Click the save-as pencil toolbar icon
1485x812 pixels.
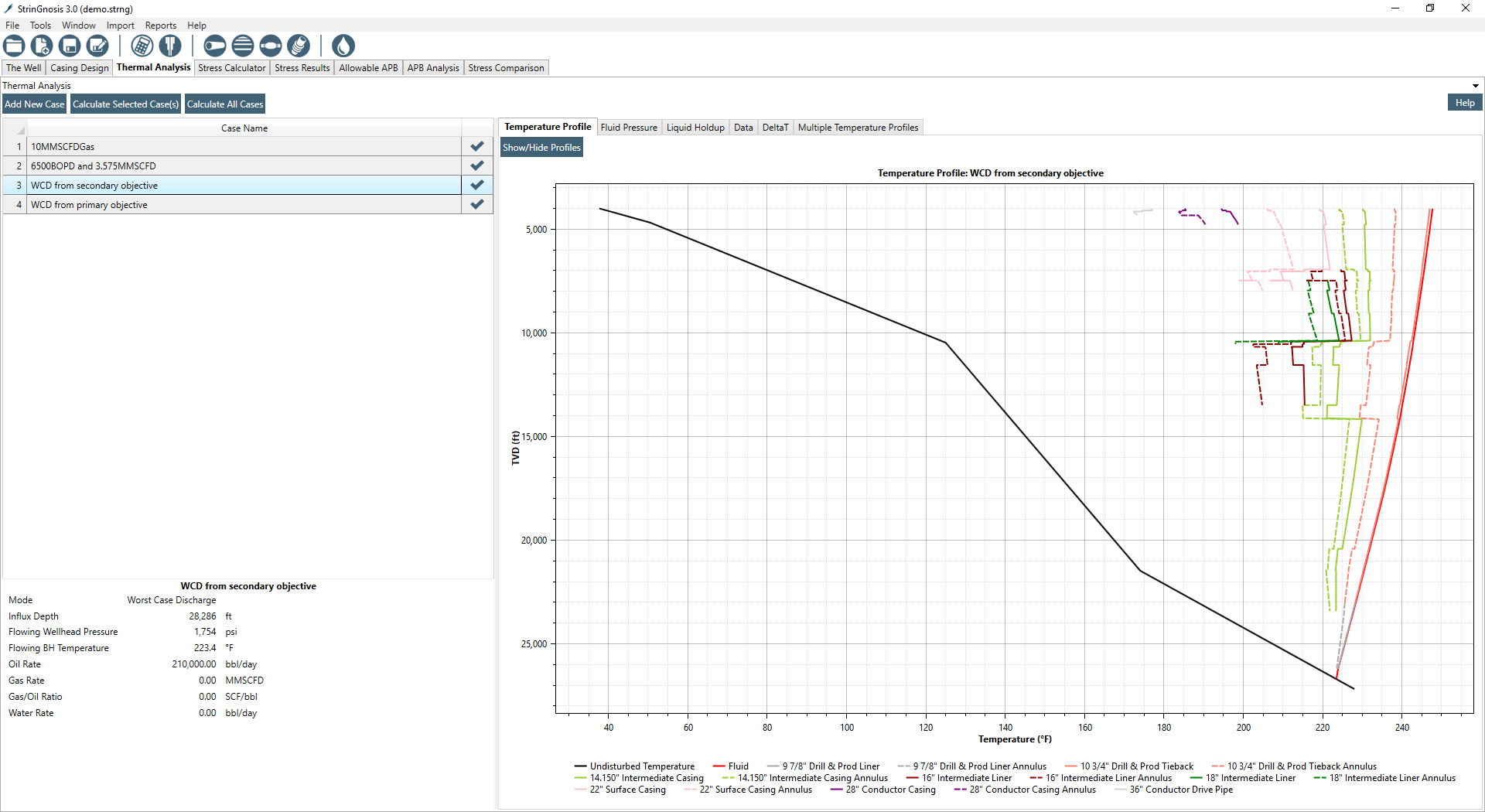[x=97, y=46]
